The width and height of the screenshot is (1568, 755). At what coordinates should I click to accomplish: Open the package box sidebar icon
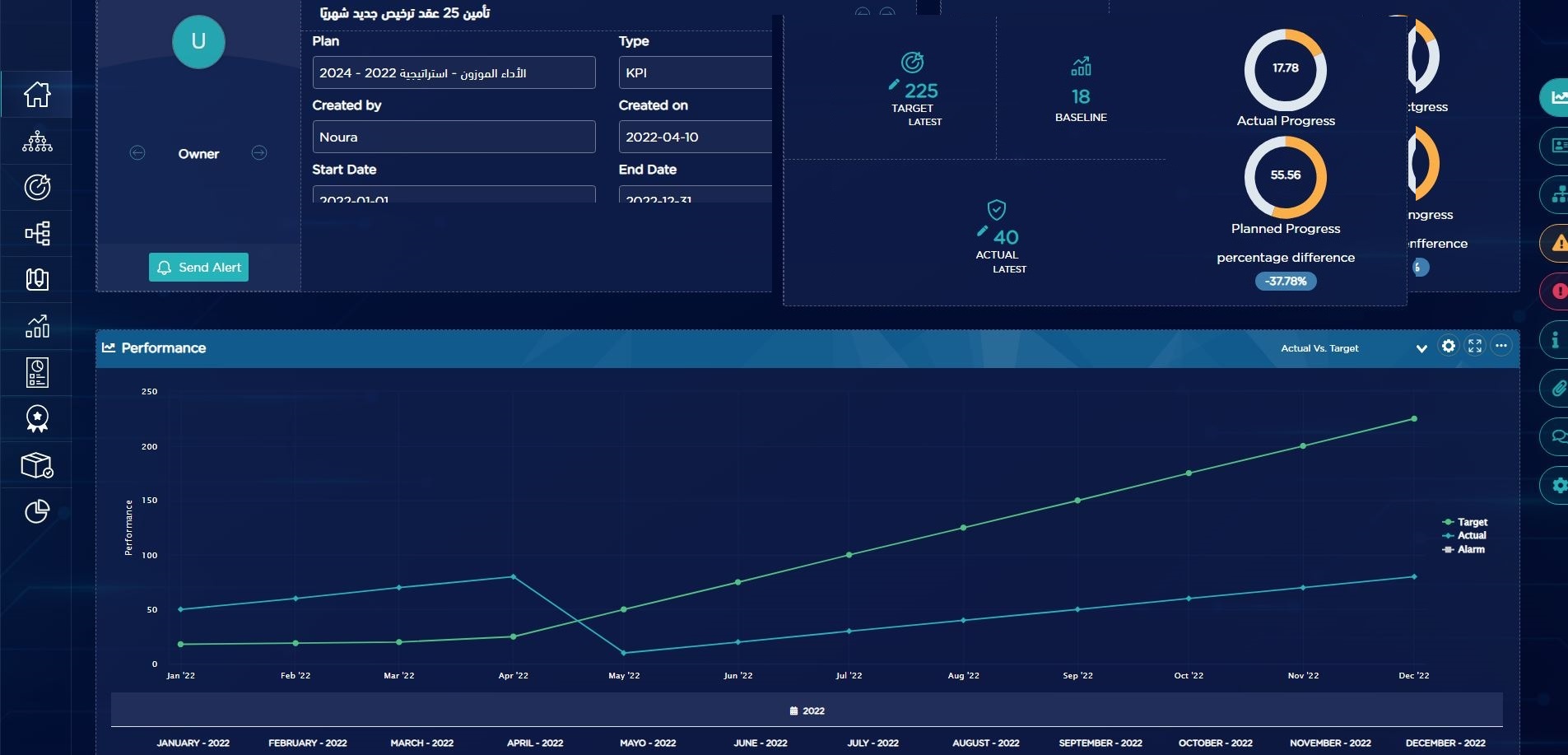(x=37, y=465)
